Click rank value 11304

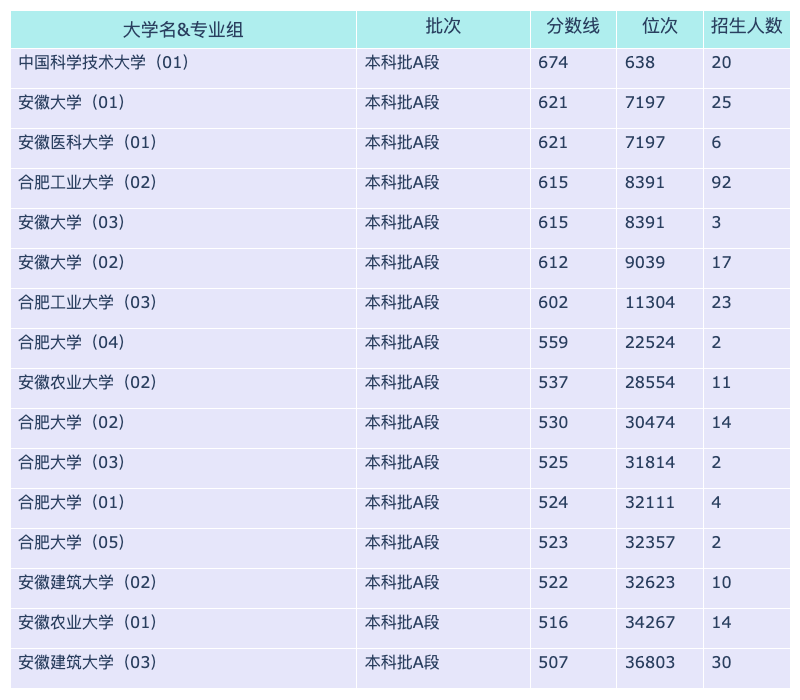(x=650, y=302)
